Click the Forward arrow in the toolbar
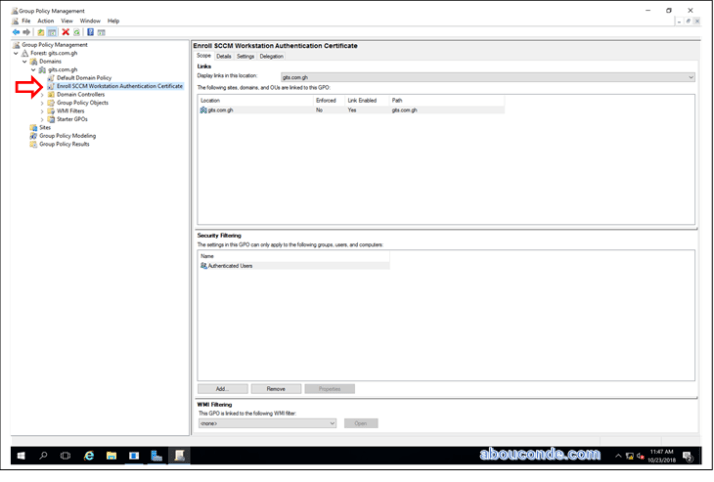Screen dimensions: 714x482 (x=26, y=32)
